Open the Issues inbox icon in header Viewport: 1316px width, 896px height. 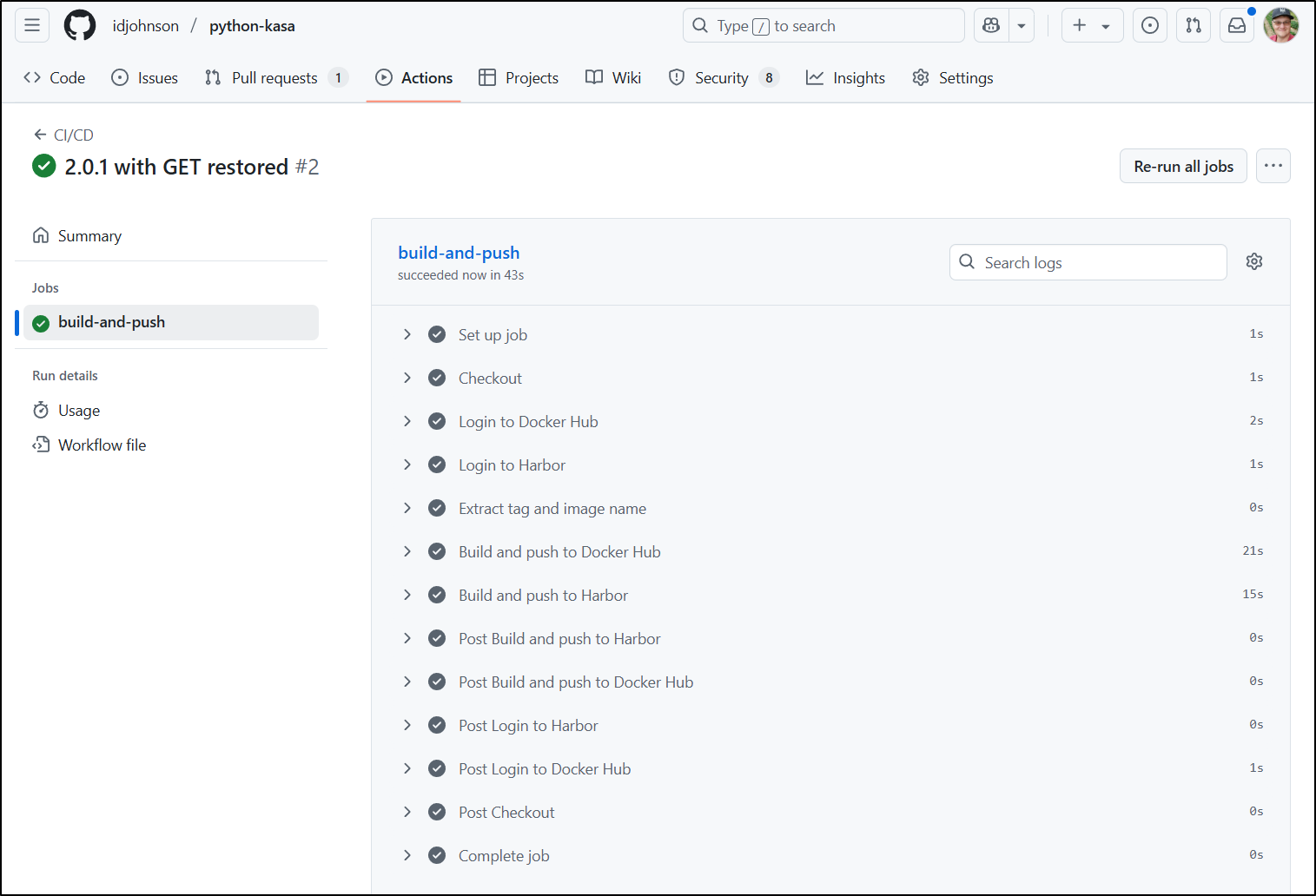(1150, 25)
